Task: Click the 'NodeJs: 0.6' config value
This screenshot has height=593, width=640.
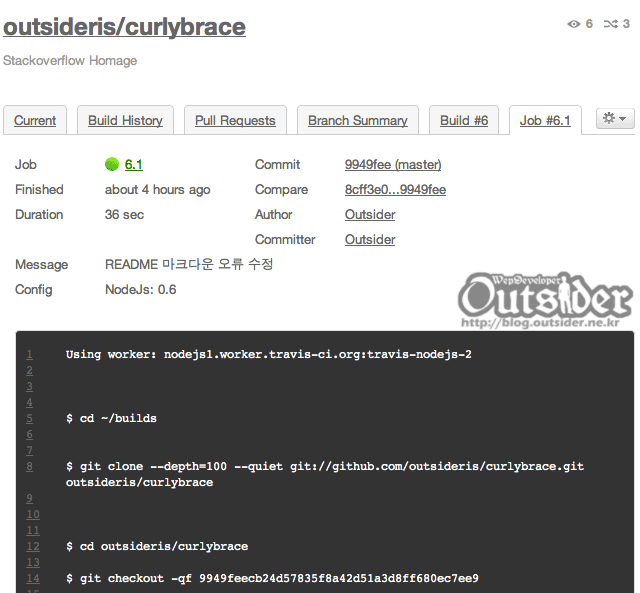Action: 140,289
